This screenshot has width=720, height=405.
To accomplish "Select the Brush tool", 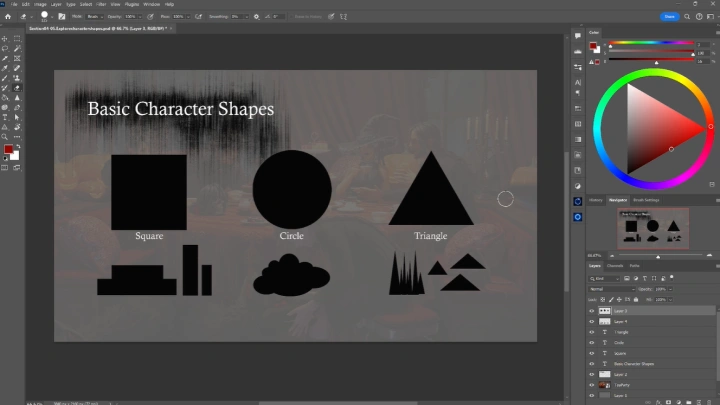I will pos(5,78).
